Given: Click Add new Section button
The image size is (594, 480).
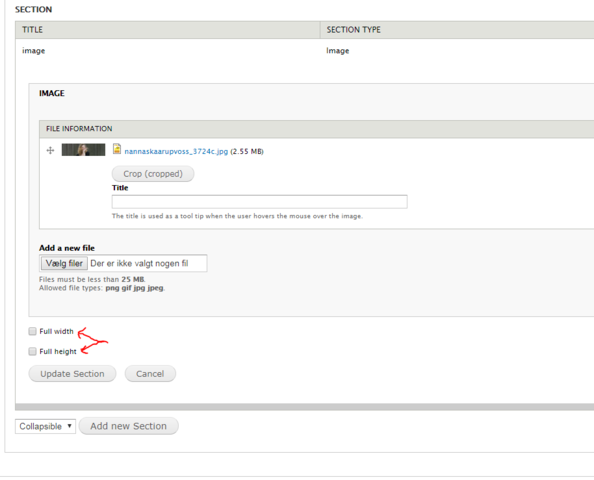Looking at the screenshot, I should pyautogui.click(x=128, y=426).
